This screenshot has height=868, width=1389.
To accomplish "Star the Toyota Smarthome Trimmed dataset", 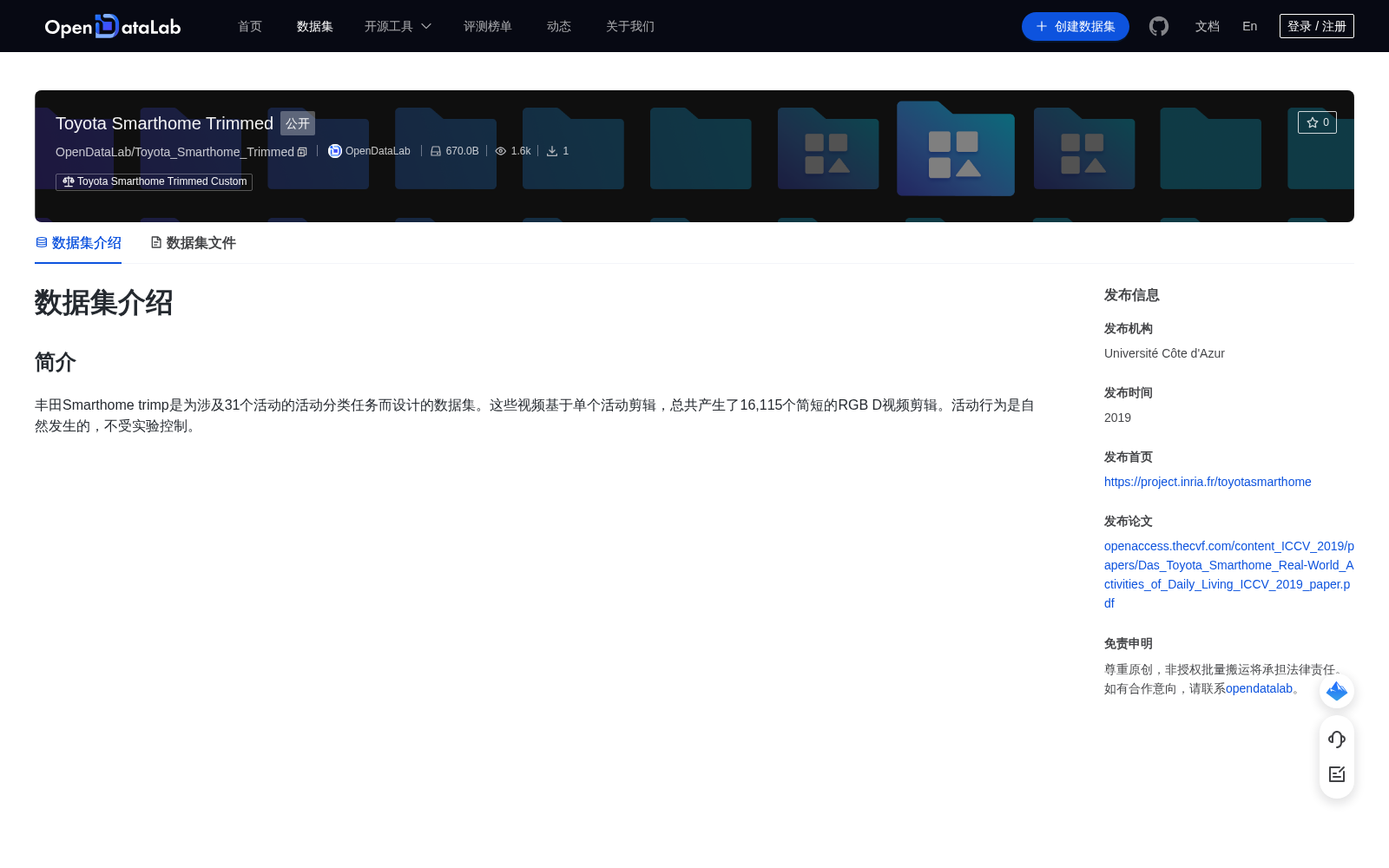I will click(x=1317, y=122).
